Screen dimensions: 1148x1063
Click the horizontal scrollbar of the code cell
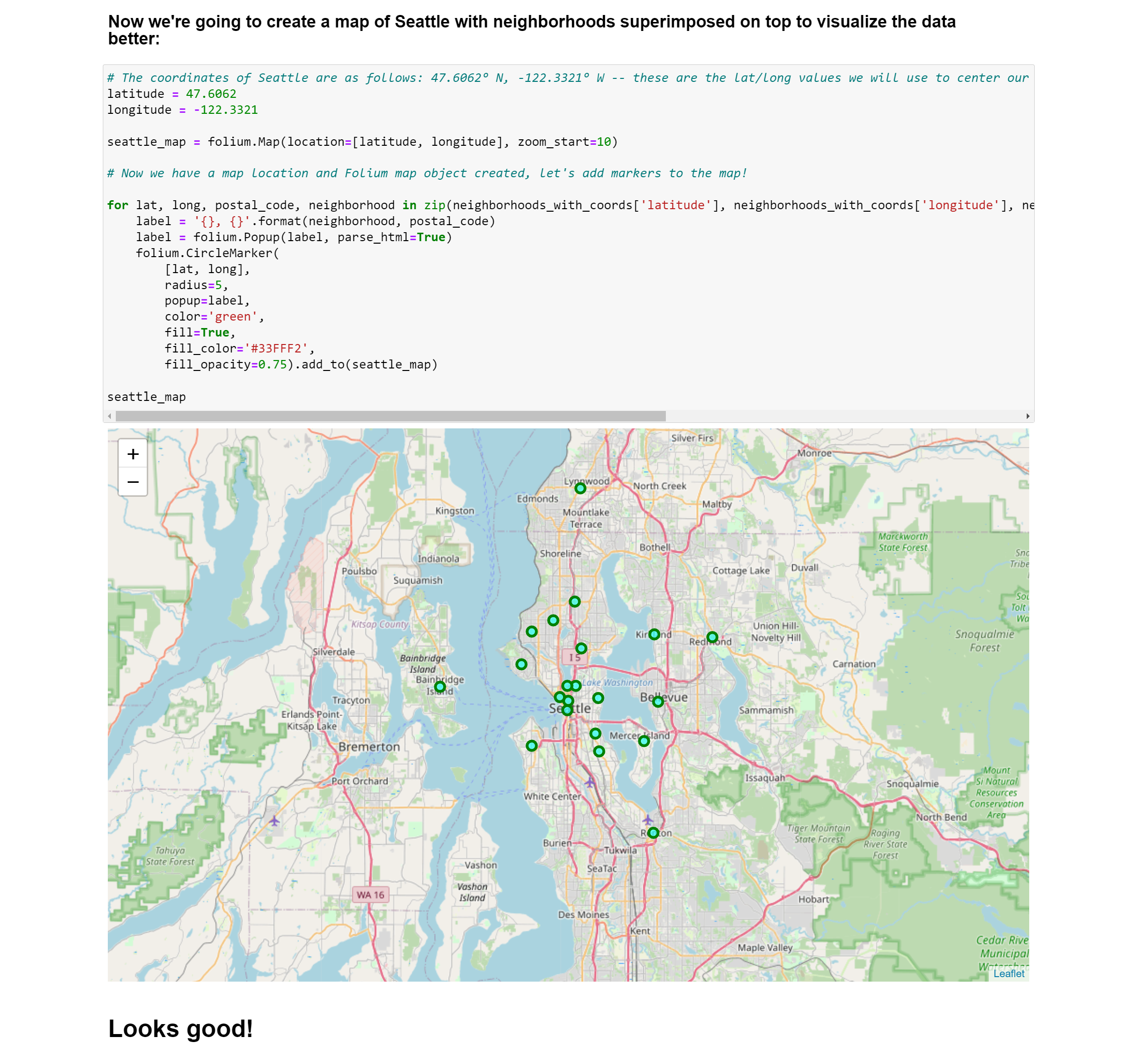[390, 416]
